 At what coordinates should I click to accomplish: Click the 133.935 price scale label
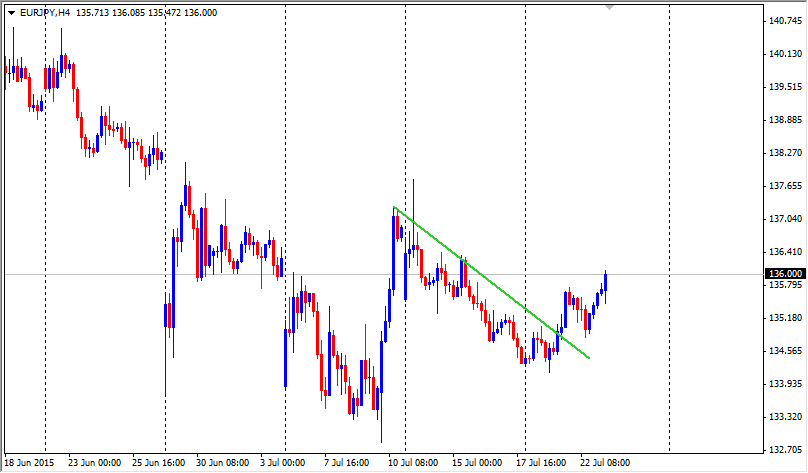pos(785,384)
